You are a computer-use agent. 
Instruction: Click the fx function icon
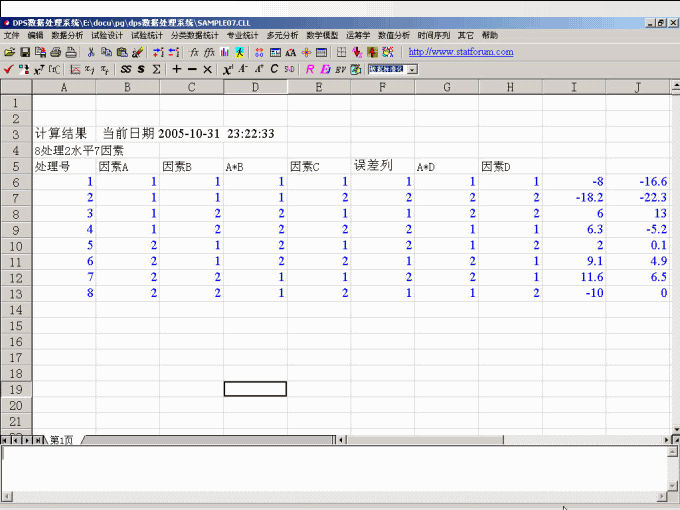point(194,52)
